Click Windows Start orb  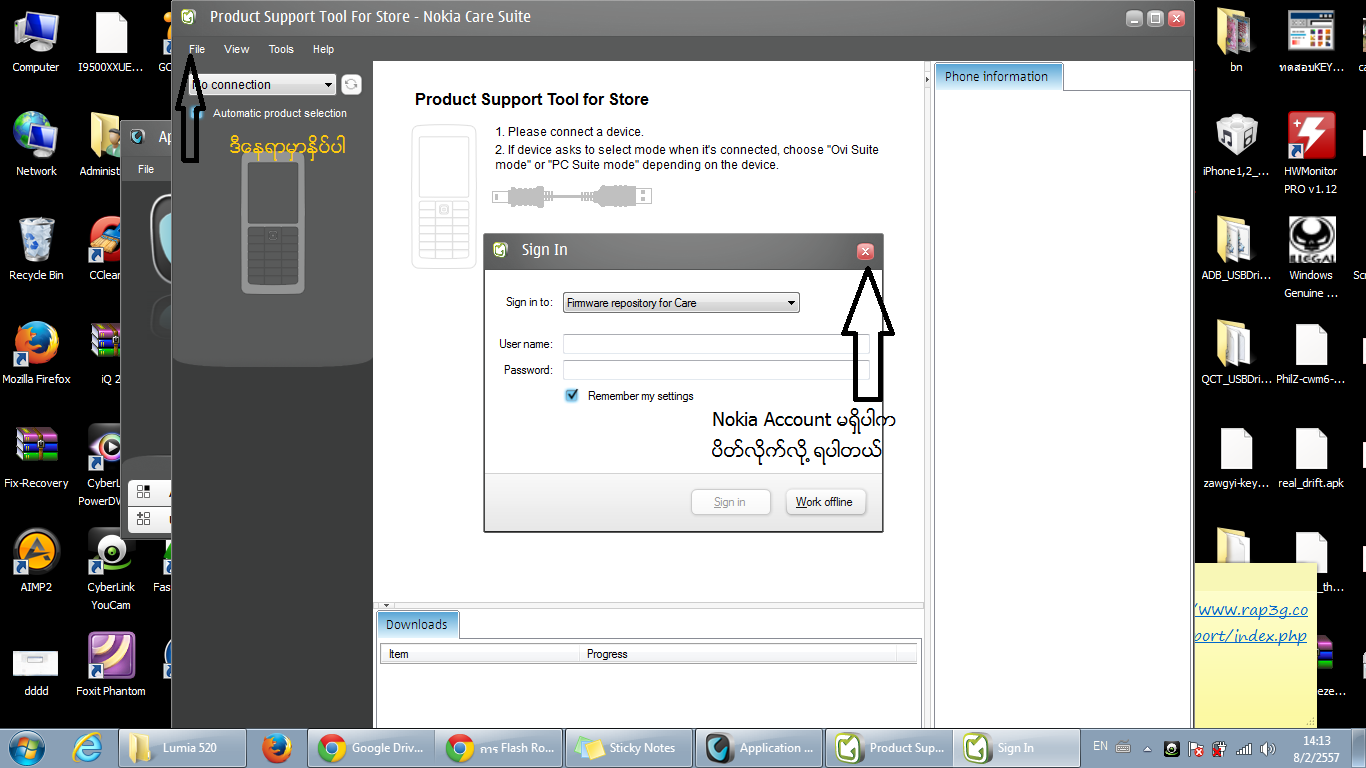tap(26, 748)
